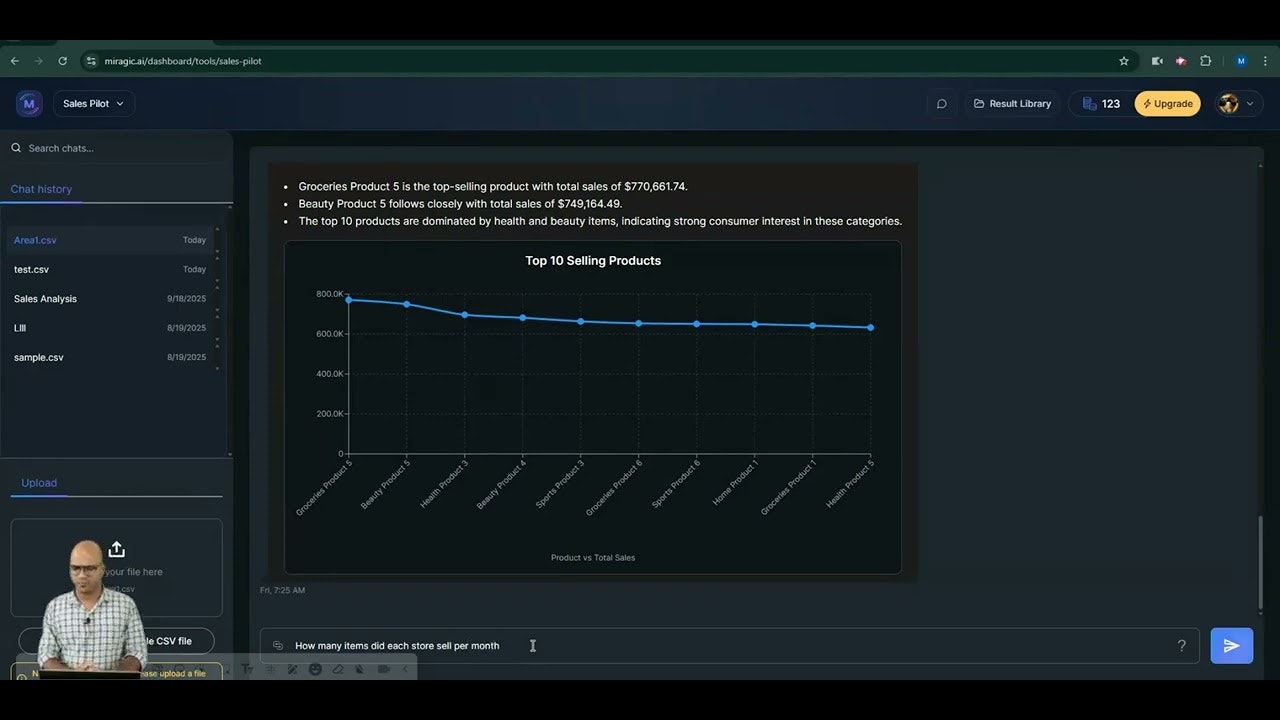Switch to the Chat history tab
The width and height of the screenshot is (1280, 720).
coord(41,189)
